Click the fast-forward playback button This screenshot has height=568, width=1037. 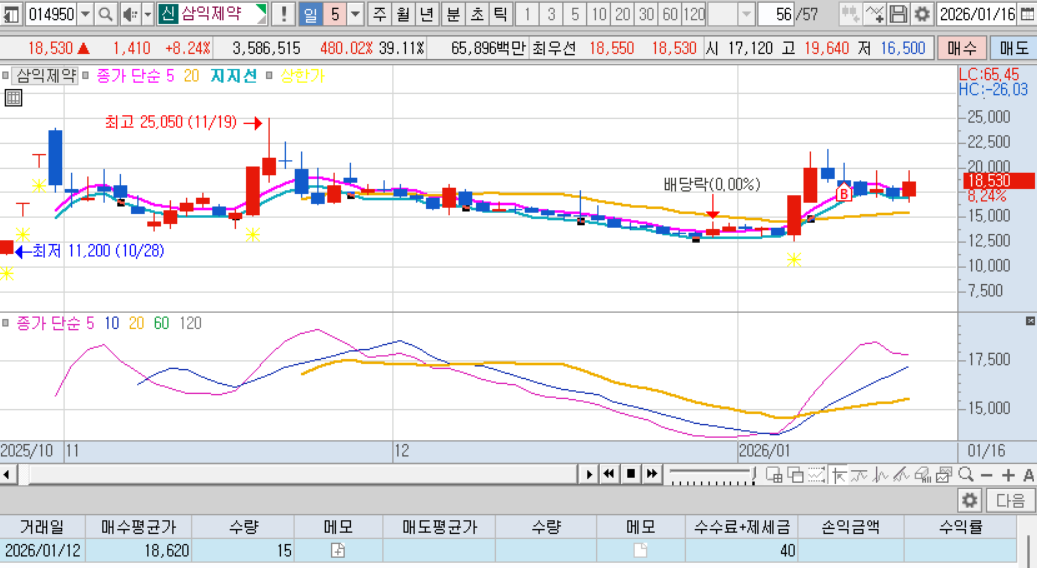point(651,474)
